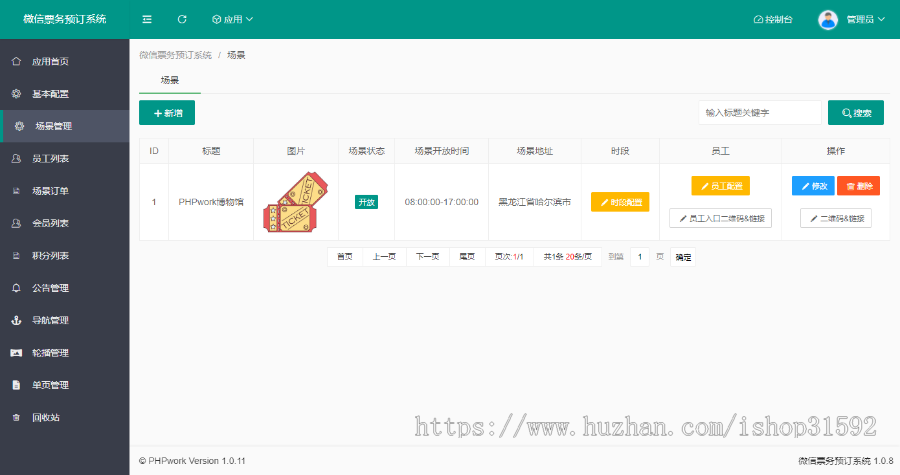Open 公告管理 in sidebar
Screen dimensions: 900x475
coord(65,288)
